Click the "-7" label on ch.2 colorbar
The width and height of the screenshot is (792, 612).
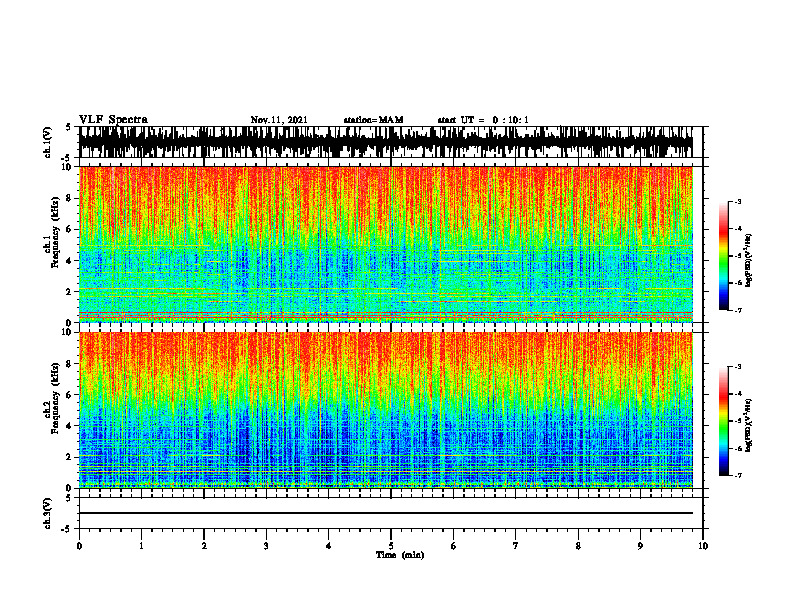737,475
